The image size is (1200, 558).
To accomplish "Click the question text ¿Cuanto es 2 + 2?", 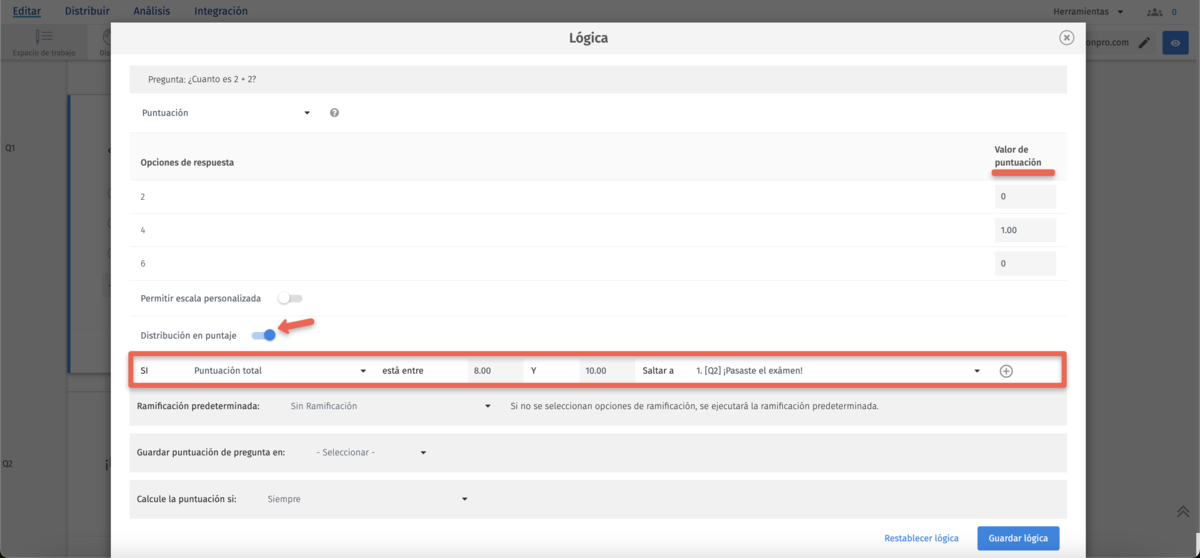I will 222,79.
